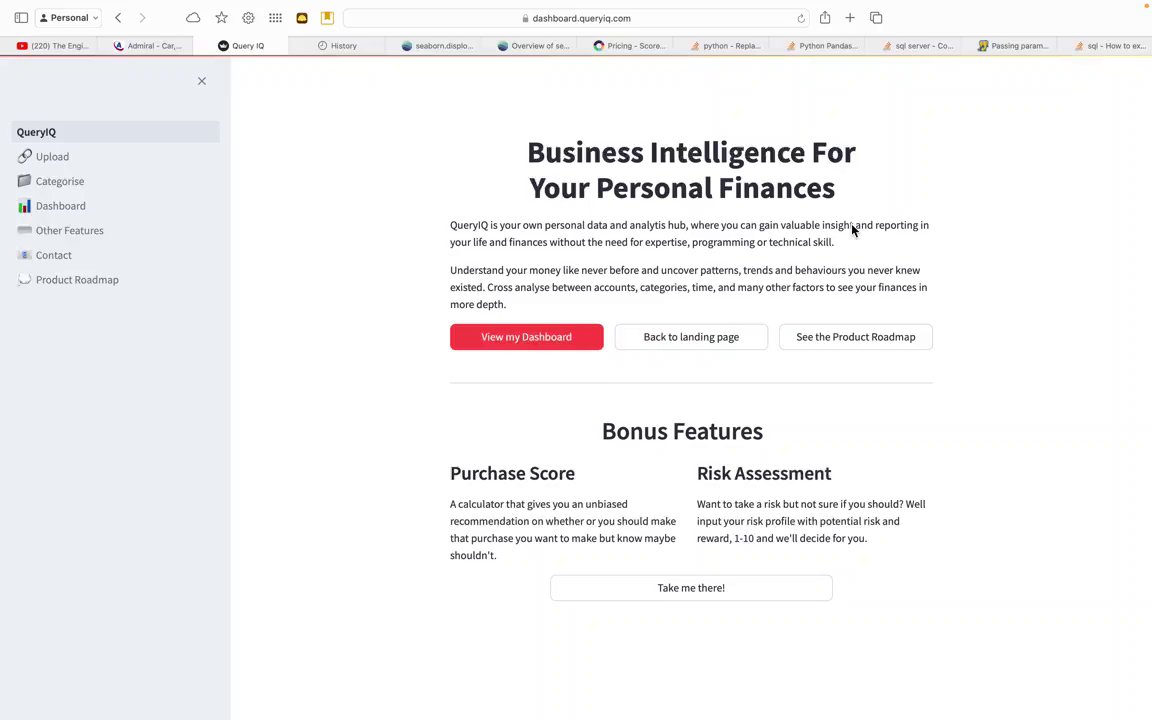
Task: Switch to the Python Pandas... tab
Action: click(x=822, y=46)
